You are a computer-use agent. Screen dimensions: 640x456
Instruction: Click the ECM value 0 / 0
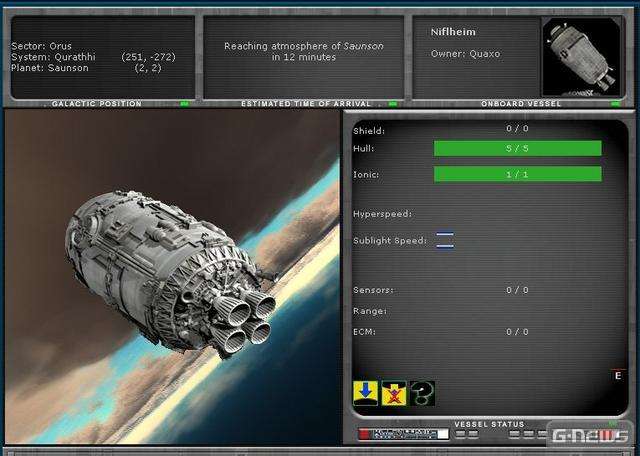tap(517, 332)
